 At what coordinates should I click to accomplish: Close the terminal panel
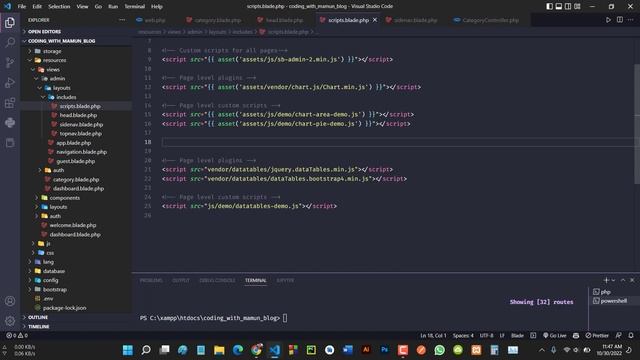click(632, 280)
